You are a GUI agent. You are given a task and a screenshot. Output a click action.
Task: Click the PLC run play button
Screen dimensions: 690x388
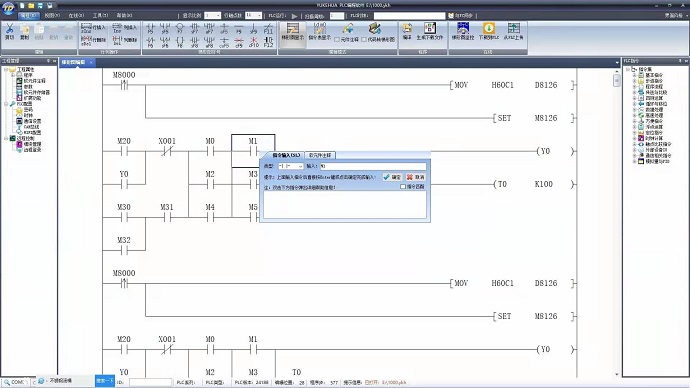pos(294,16)
